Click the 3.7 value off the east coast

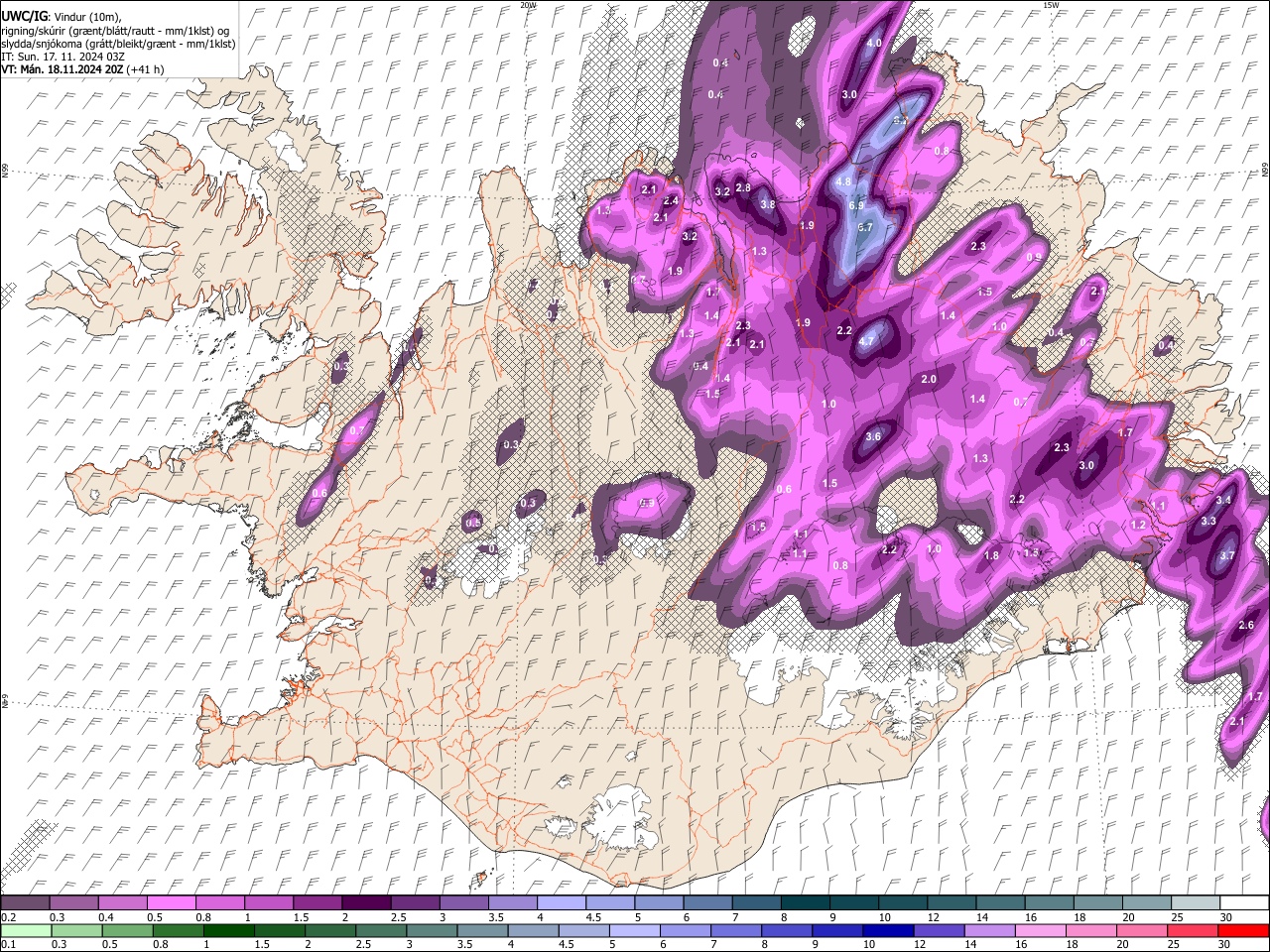point(1226,556)
